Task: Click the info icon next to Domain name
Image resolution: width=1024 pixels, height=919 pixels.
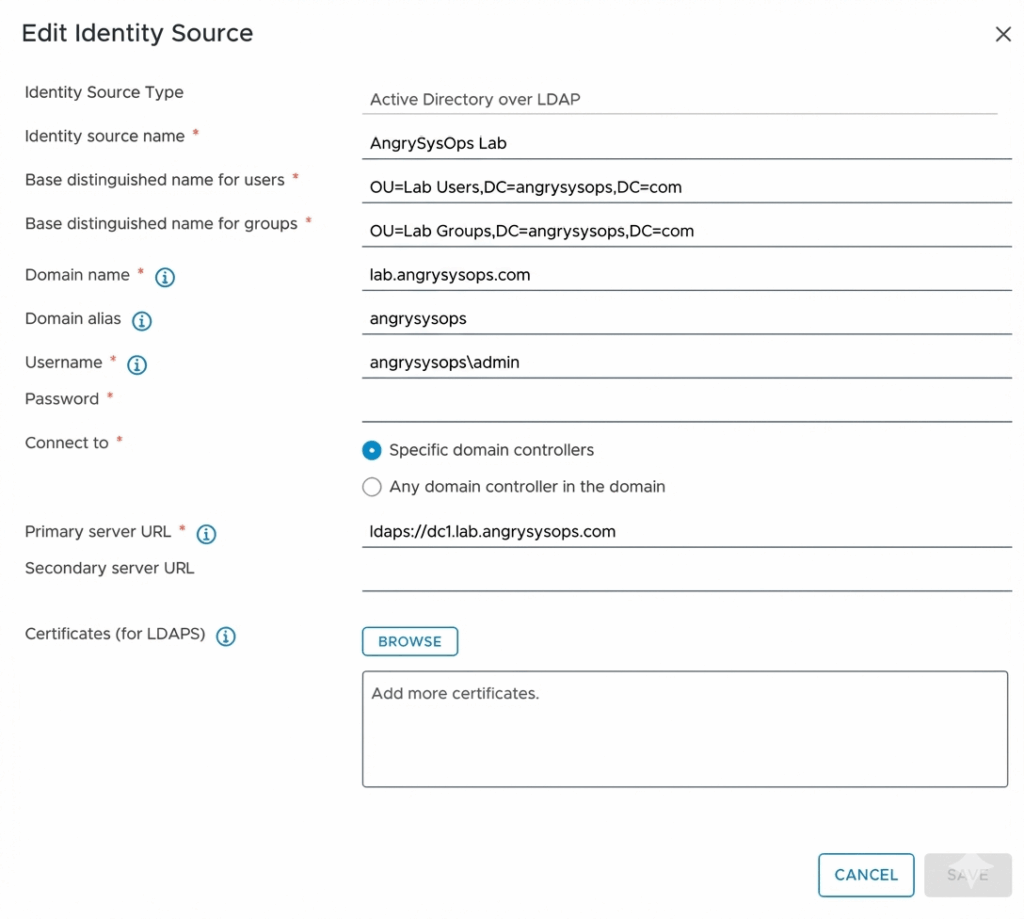Action: (165, 277)
